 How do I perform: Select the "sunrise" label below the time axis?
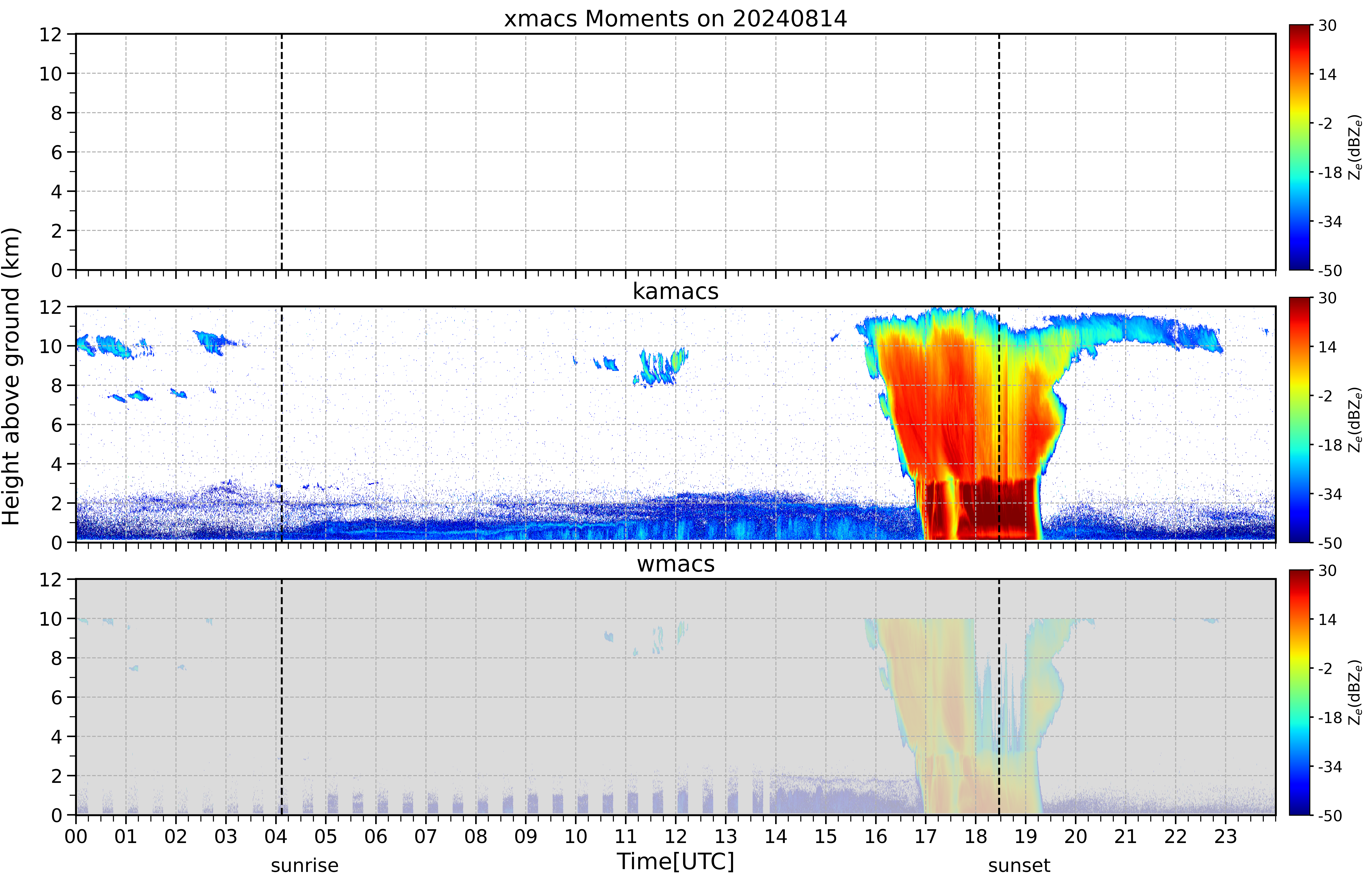305,865
